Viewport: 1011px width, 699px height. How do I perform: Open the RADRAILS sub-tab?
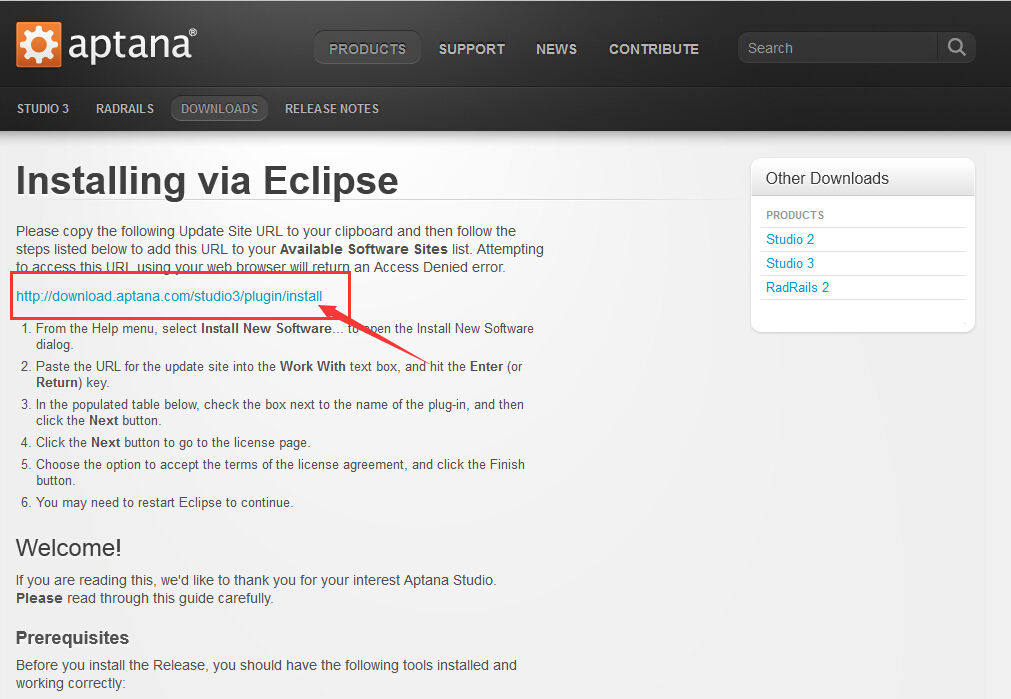pos(125,109)
